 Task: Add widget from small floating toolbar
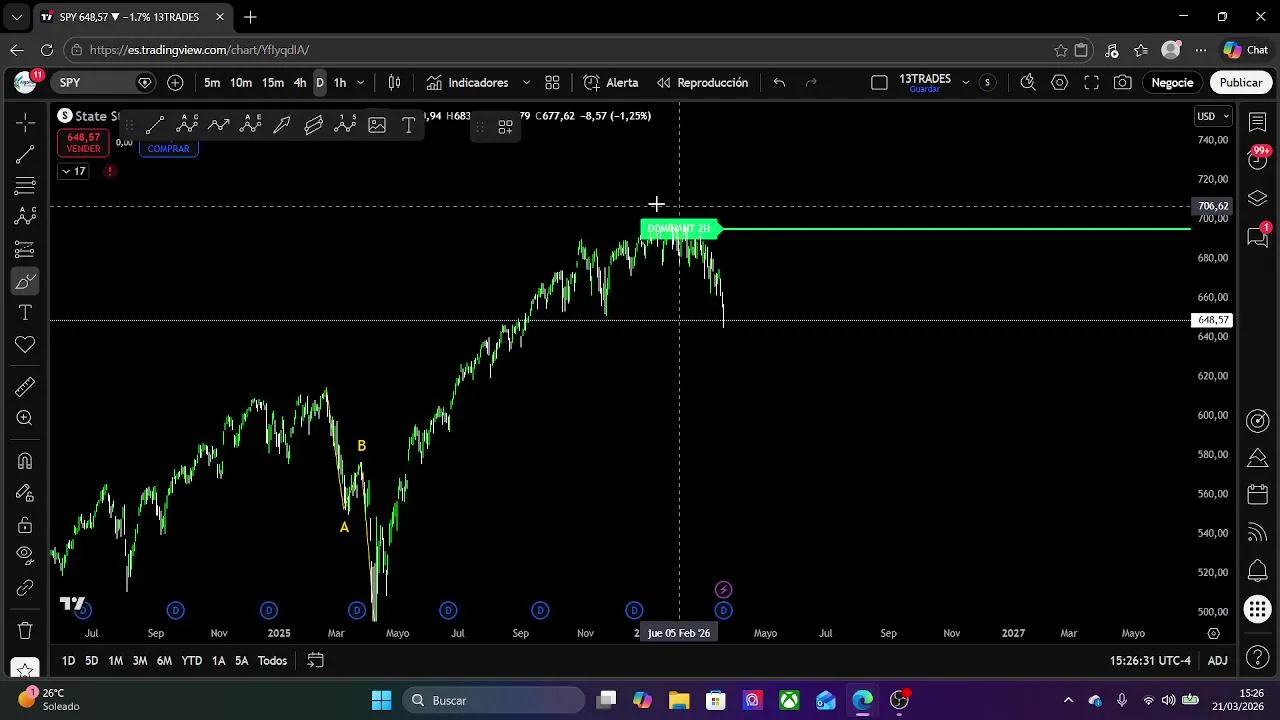click(x=506, y=127)
